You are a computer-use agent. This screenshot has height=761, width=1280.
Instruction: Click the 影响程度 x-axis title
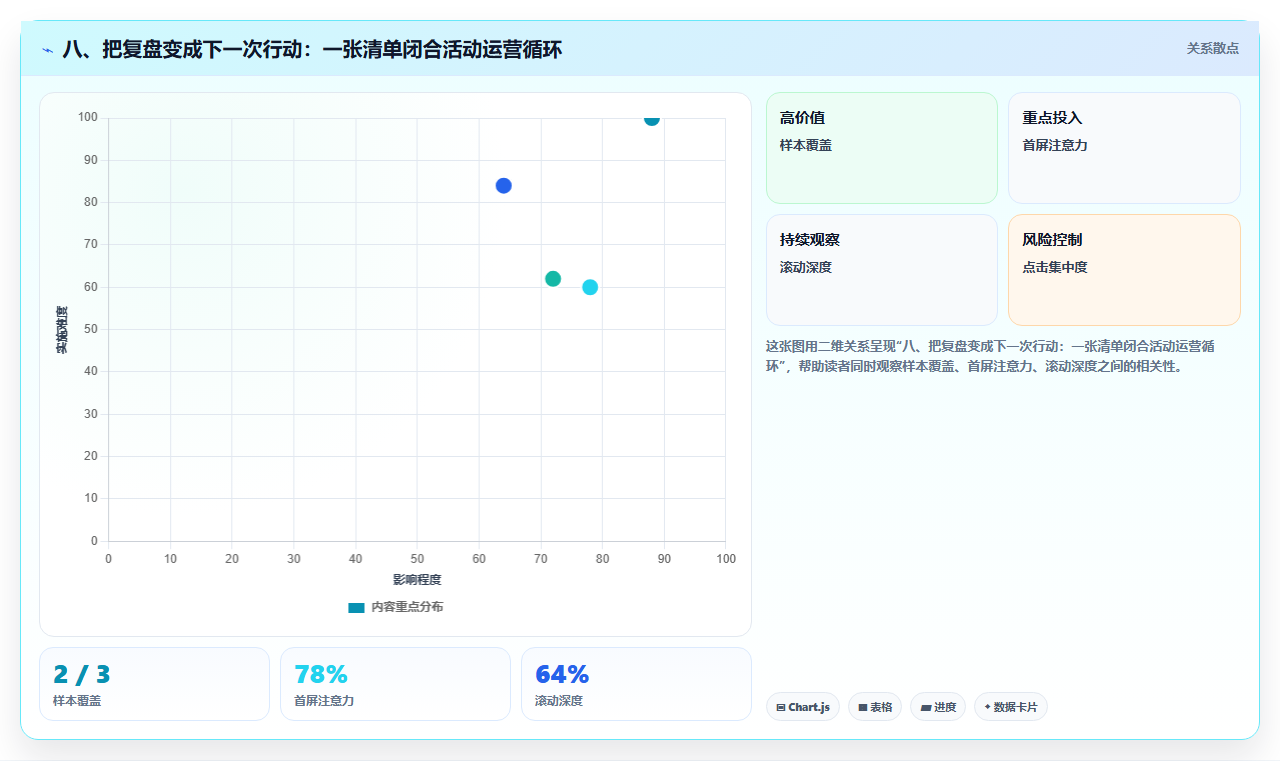(417, 580)
